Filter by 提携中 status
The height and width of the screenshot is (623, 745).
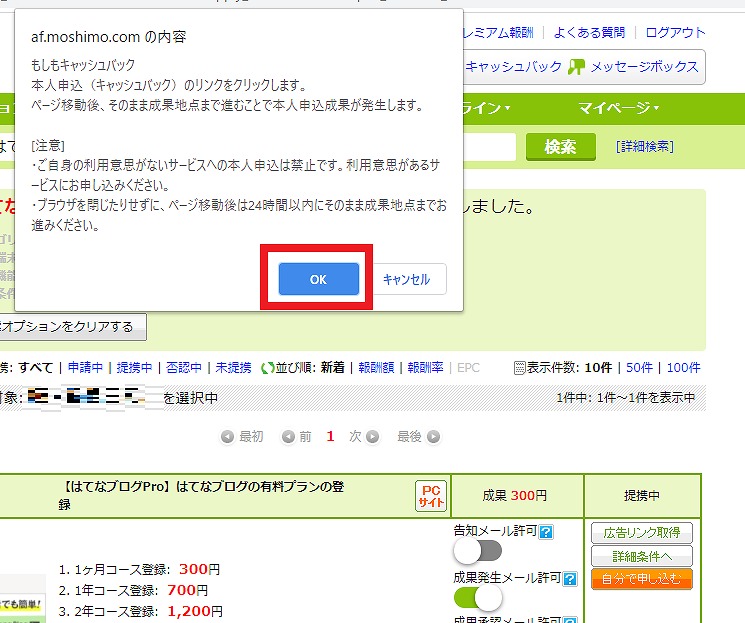click(134, 367)
